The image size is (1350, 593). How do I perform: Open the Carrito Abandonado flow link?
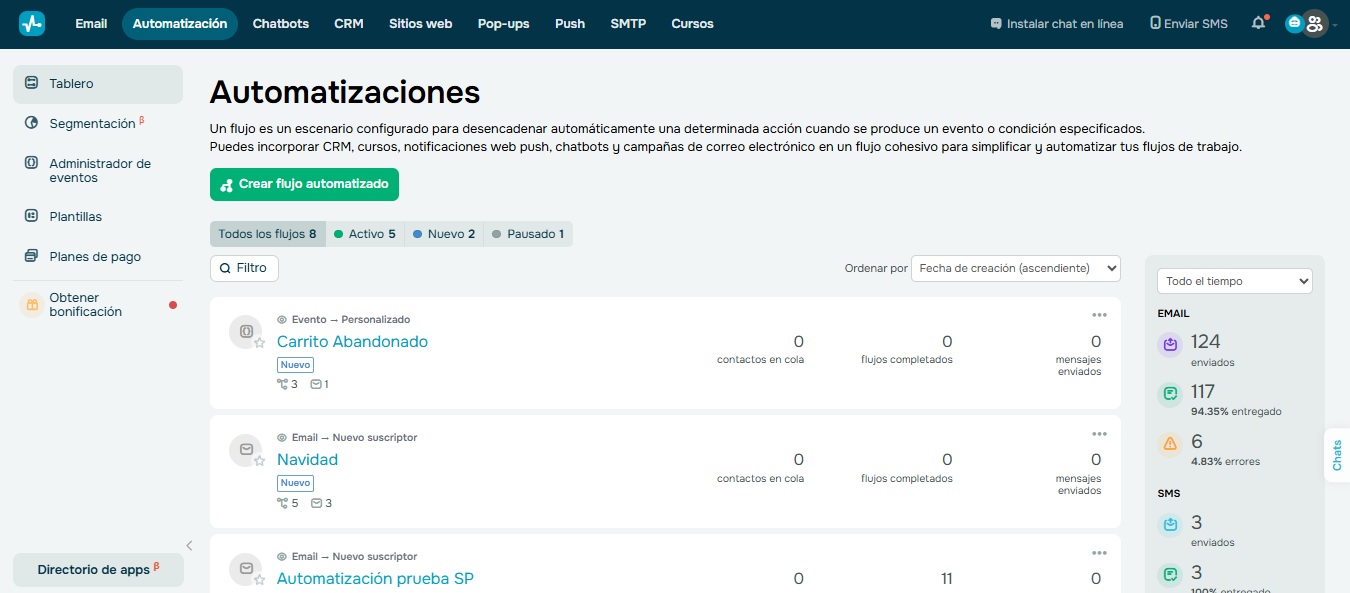click(x=352, y=341)
